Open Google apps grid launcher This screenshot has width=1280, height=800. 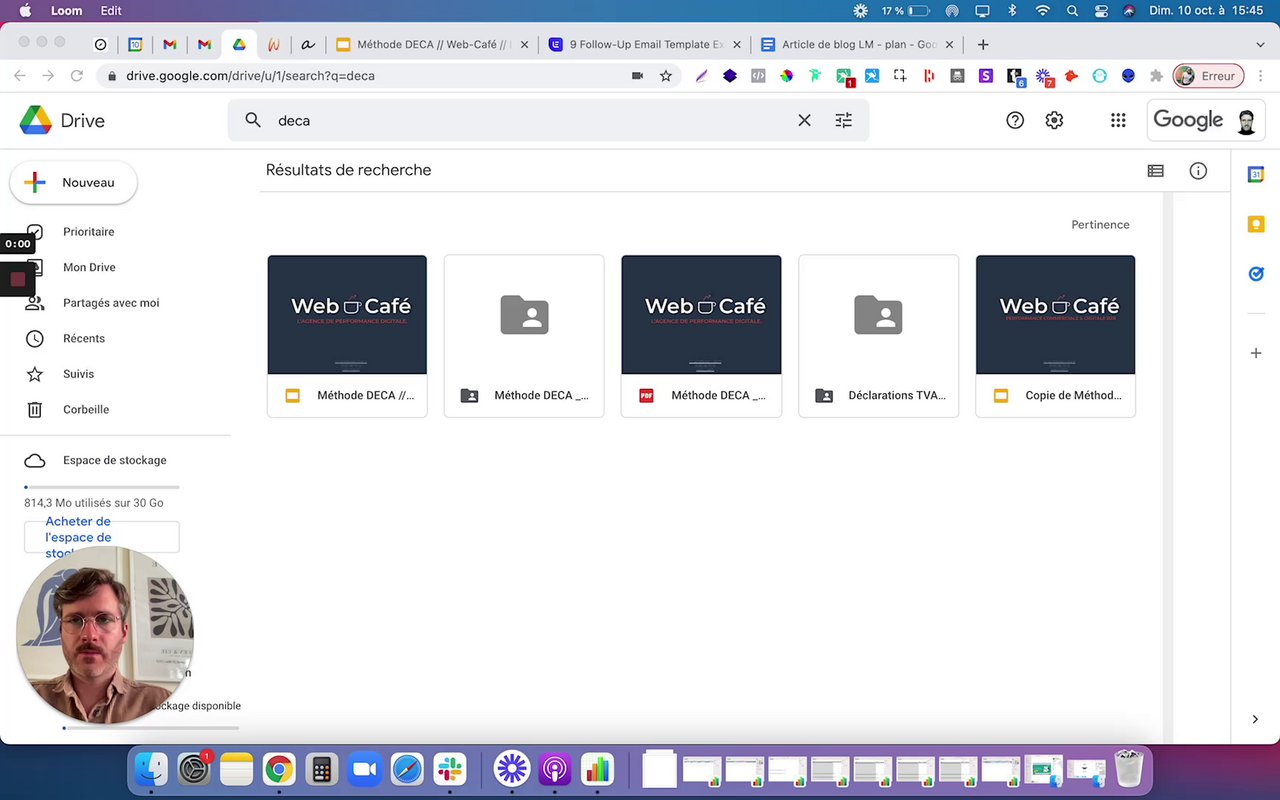(x=1118, y=120)
